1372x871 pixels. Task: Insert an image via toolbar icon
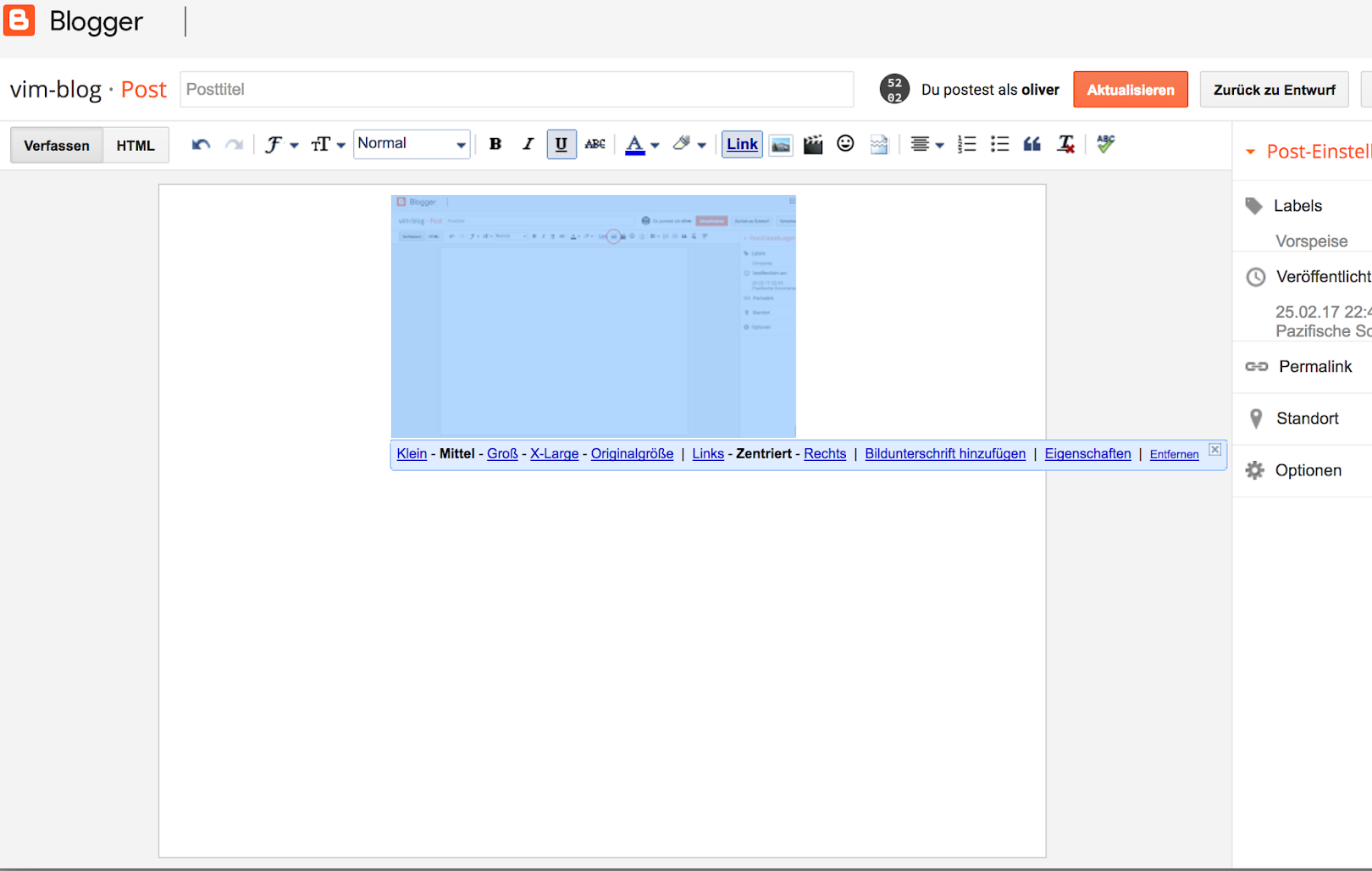coord(781,145)
